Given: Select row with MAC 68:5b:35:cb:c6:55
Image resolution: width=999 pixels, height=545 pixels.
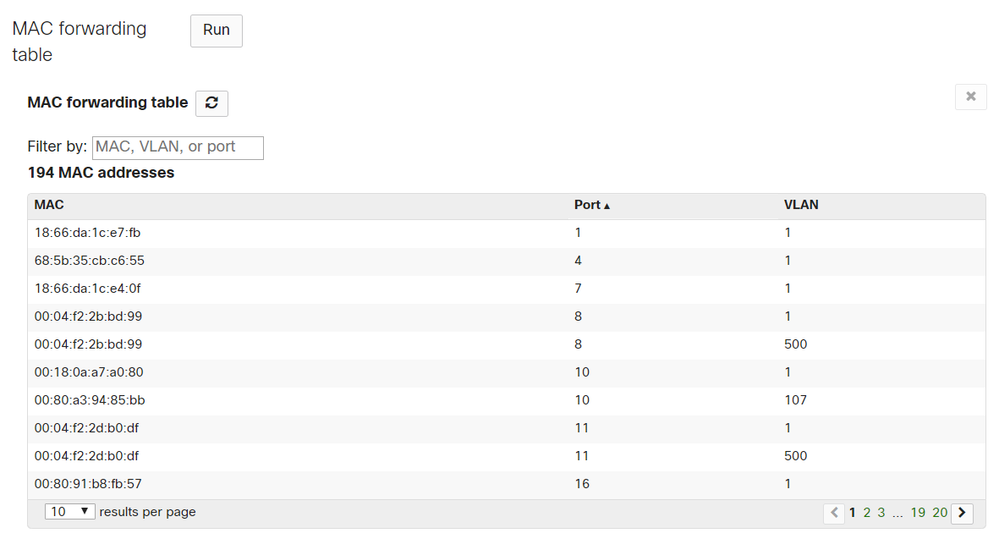Looking at the screenshot, I should pos(507,261).
